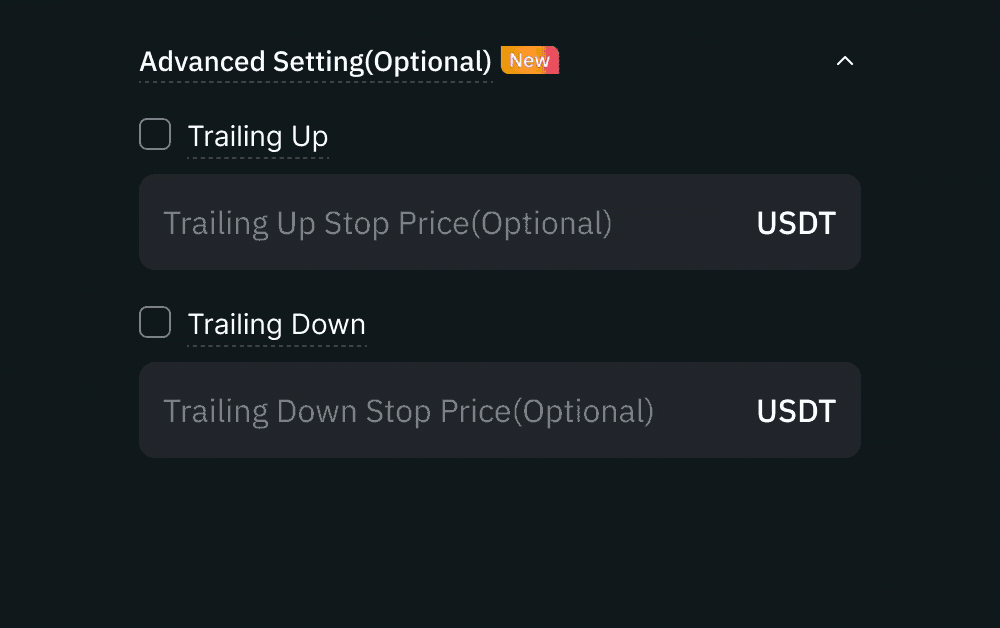Focus the Trailing Up Stop Price field
This screenshot has height=628, width=1000.
point(450,222)
